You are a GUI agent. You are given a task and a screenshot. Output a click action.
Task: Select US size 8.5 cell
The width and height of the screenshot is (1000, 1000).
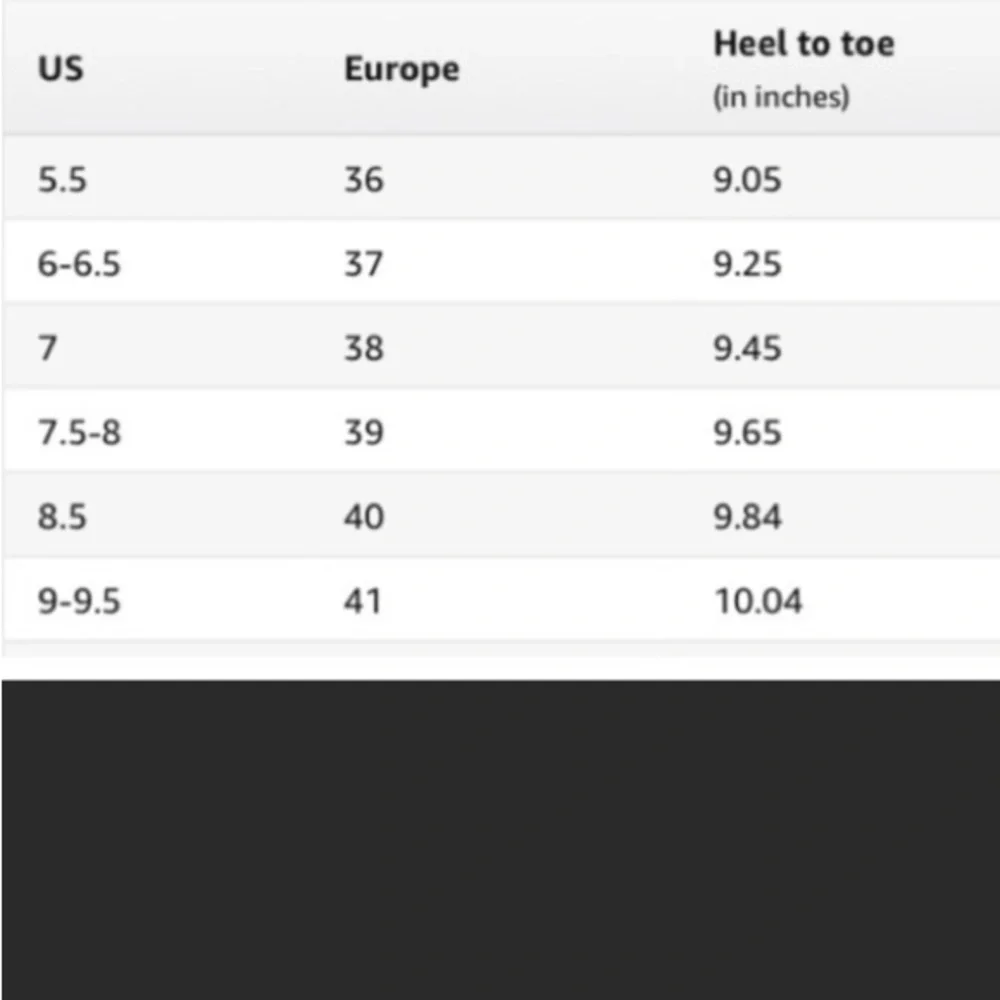pos(62,517)
